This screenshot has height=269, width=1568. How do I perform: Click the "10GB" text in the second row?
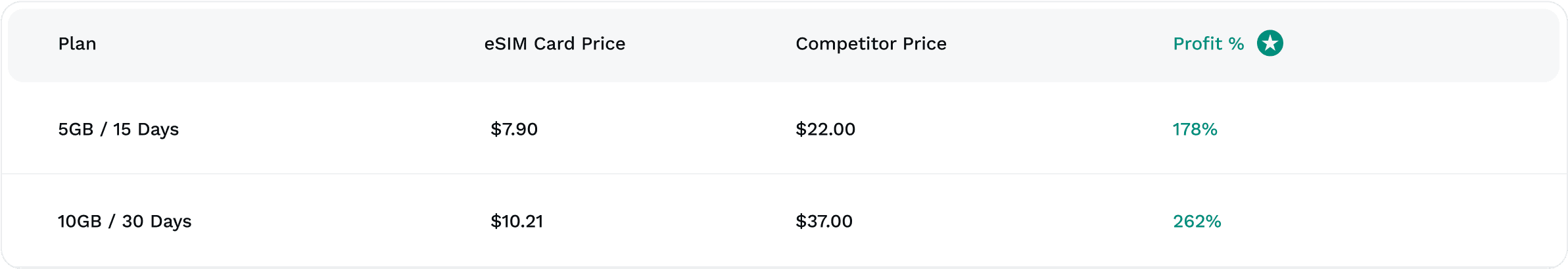(x=80, y=221)
